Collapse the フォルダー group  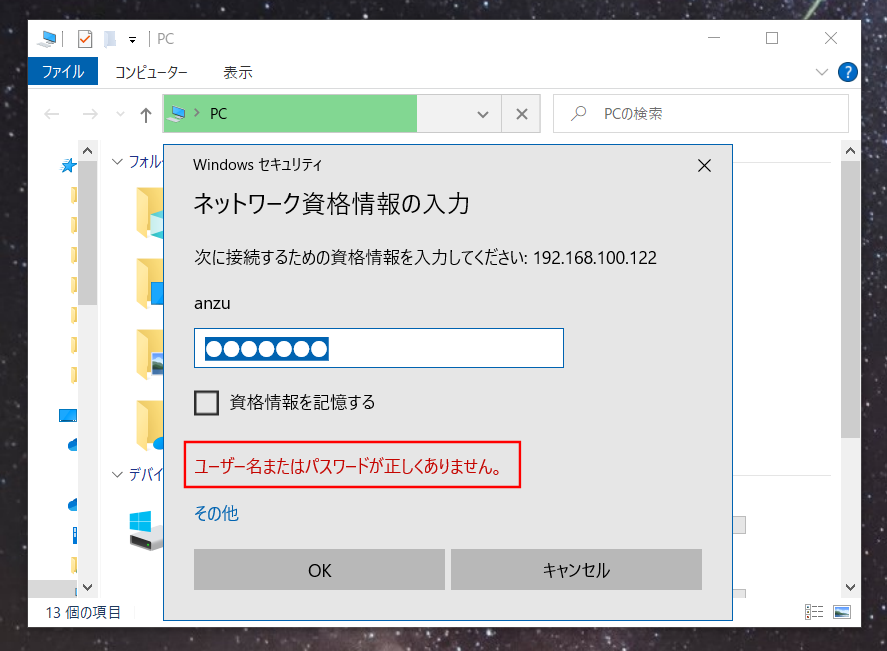pos(117,161)
